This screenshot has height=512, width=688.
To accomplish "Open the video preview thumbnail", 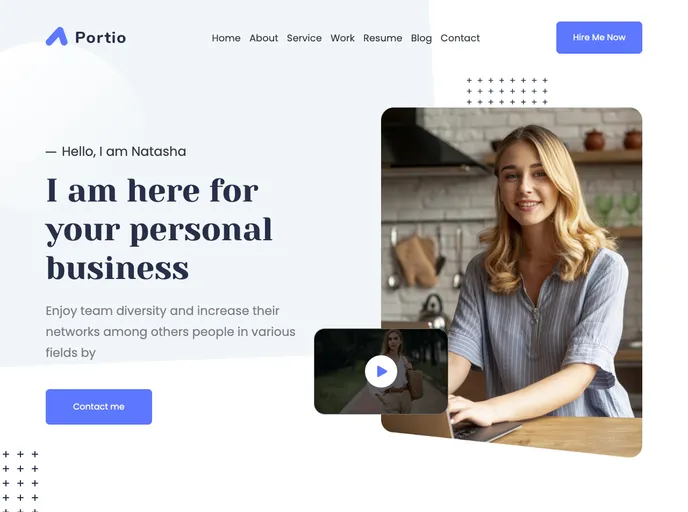I will coord(381,371).
